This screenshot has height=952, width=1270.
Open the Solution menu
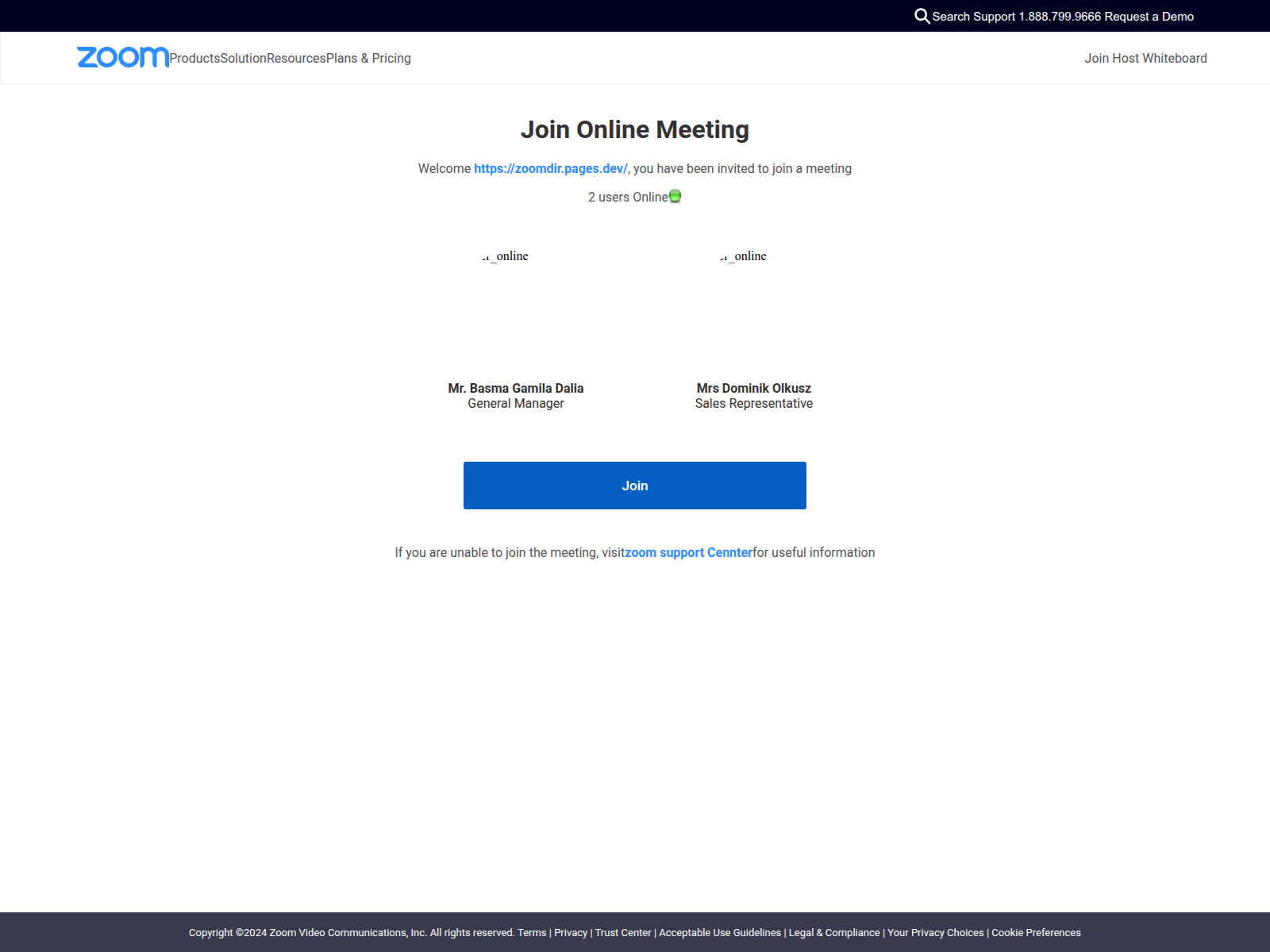point(244,58)
